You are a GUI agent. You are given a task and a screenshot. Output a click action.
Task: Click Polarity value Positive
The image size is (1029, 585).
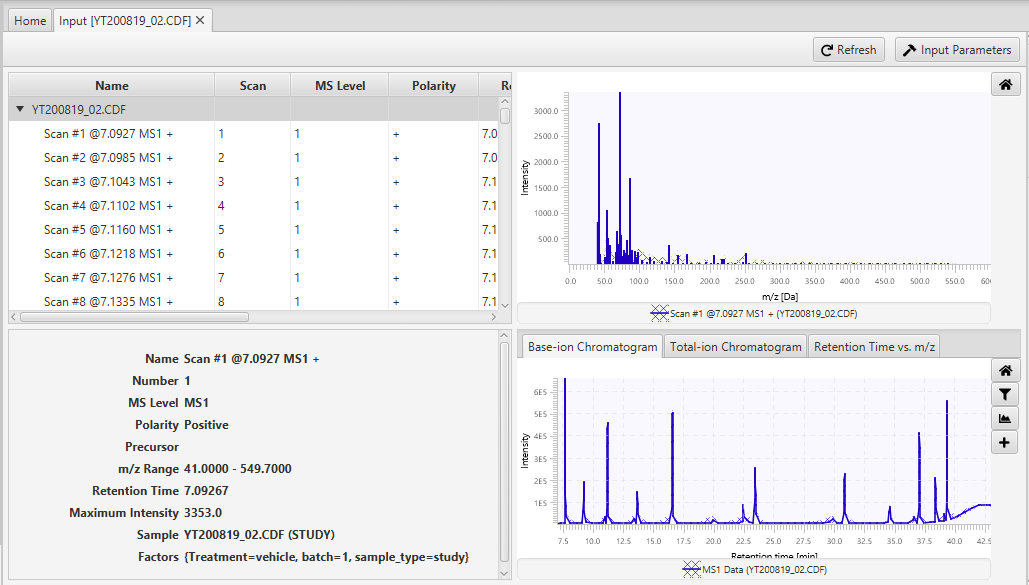click(x=206, y=425)
